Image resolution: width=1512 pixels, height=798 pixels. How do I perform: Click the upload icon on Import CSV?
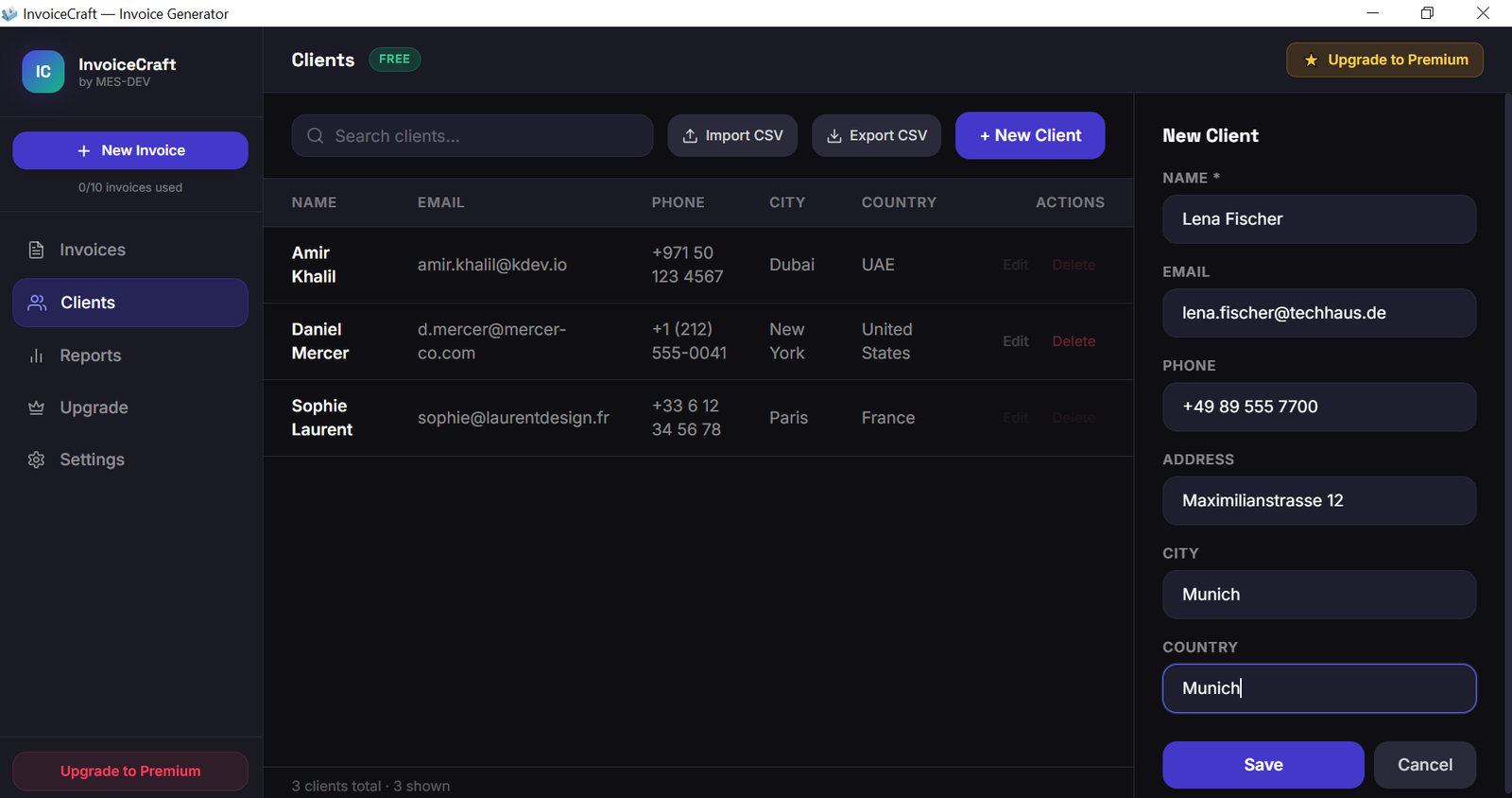pos(690,136)
